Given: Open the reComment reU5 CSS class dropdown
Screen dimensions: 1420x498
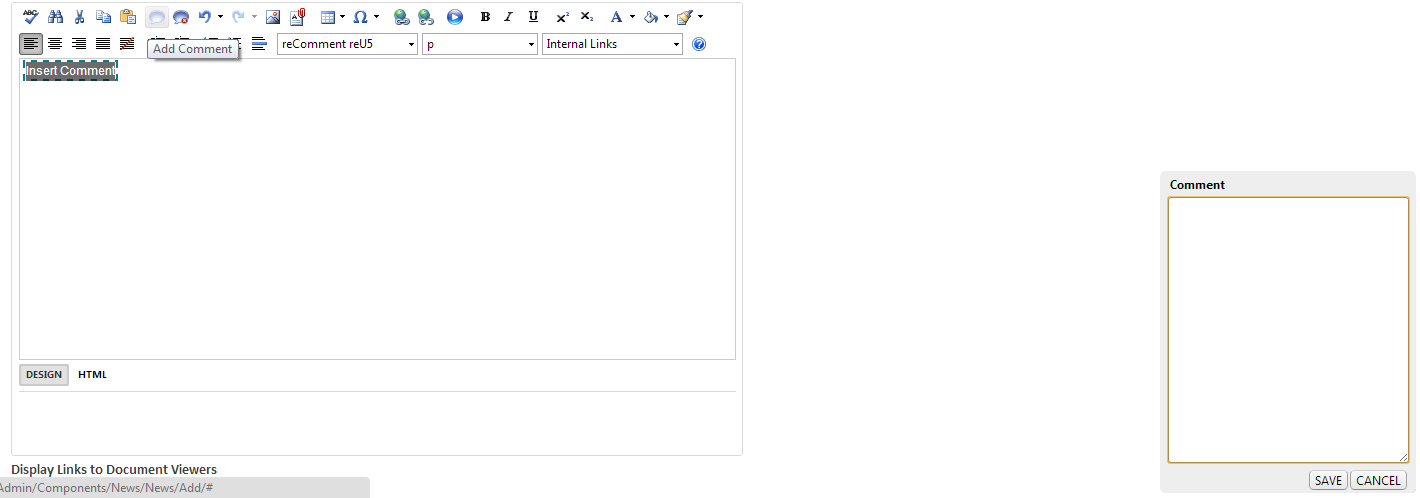Looking at the screenshot, I should click(347, 44).
